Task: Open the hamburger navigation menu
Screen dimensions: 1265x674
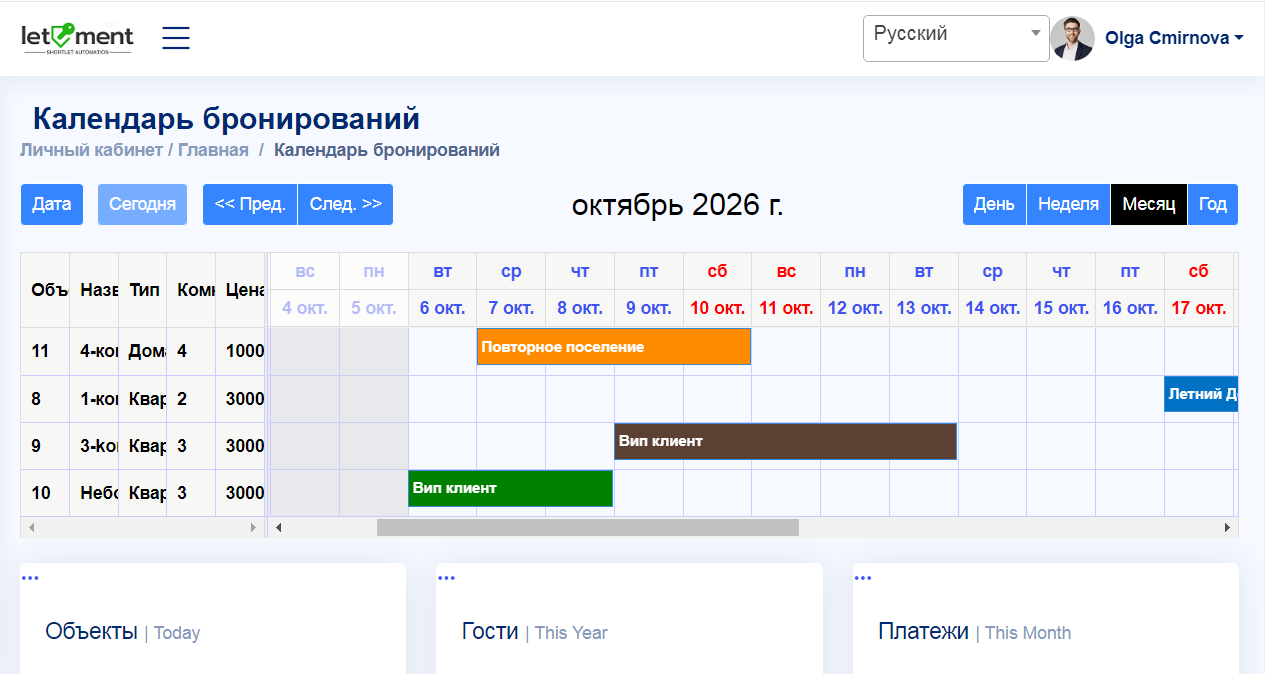Action: (176, 38)
